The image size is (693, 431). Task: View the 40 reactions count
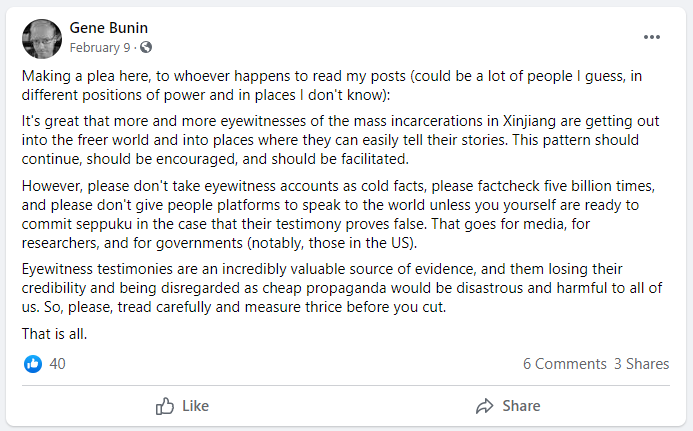coord(57,364)
